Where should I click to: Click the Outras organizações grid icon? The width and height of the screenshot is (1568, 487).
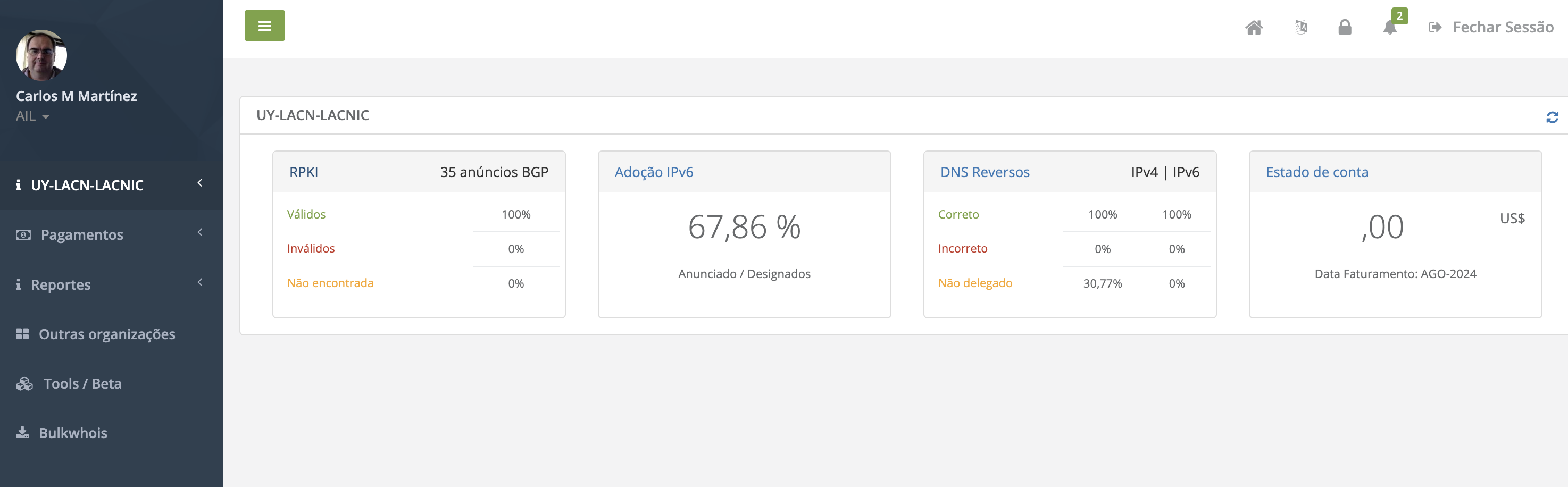pos(22,333)
